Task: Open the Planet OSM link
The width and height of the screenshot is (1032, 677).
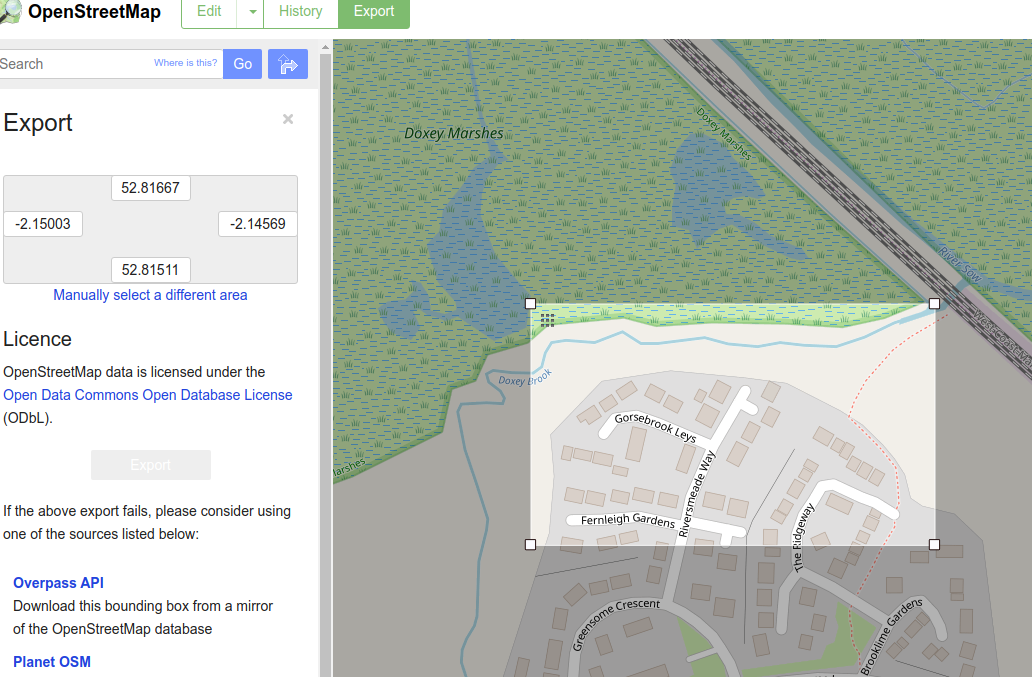Action: click(51, 662)
